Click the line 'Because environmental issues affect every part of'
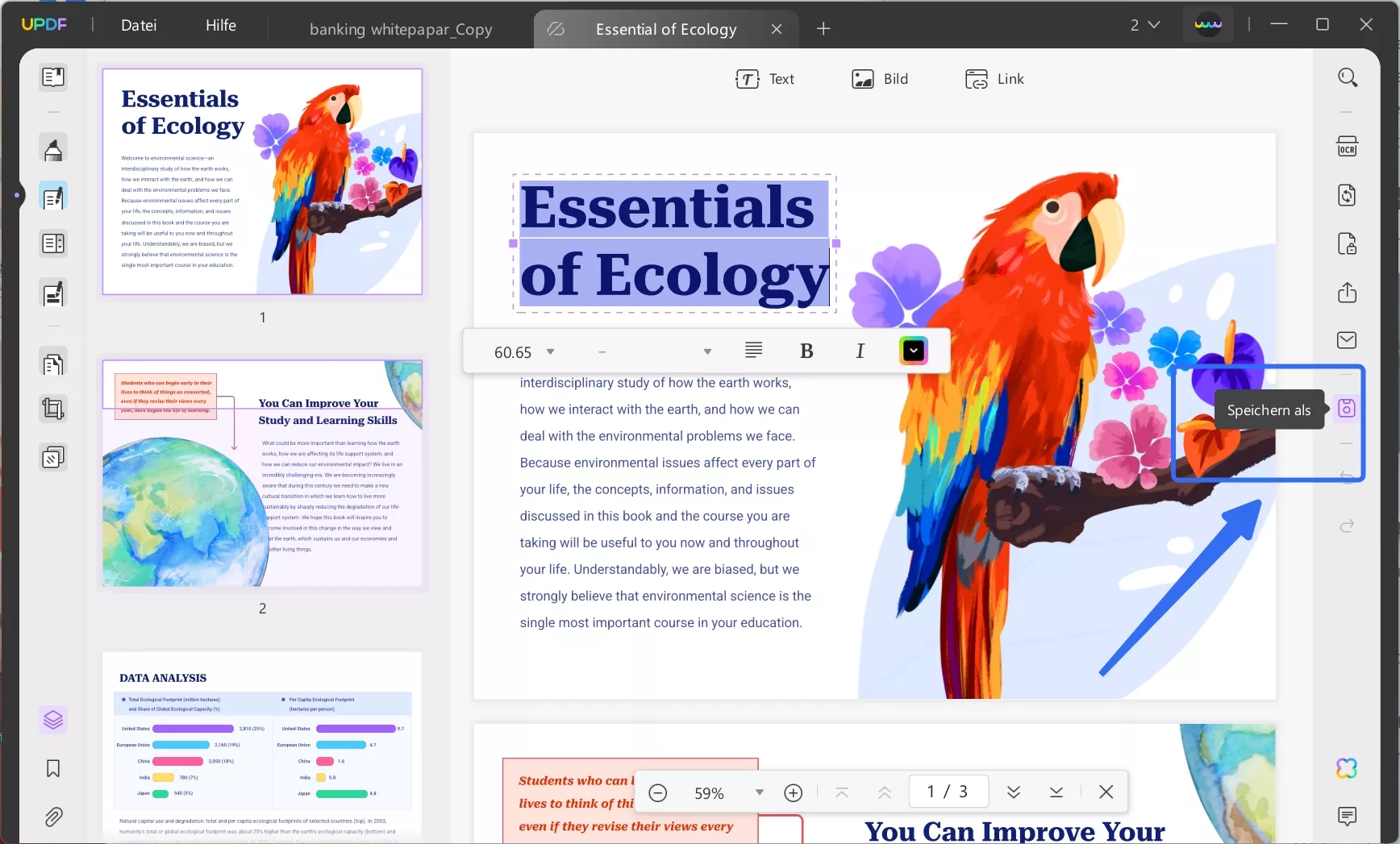The height and width of the screenshot is (844, 1400). coord(668,463)
